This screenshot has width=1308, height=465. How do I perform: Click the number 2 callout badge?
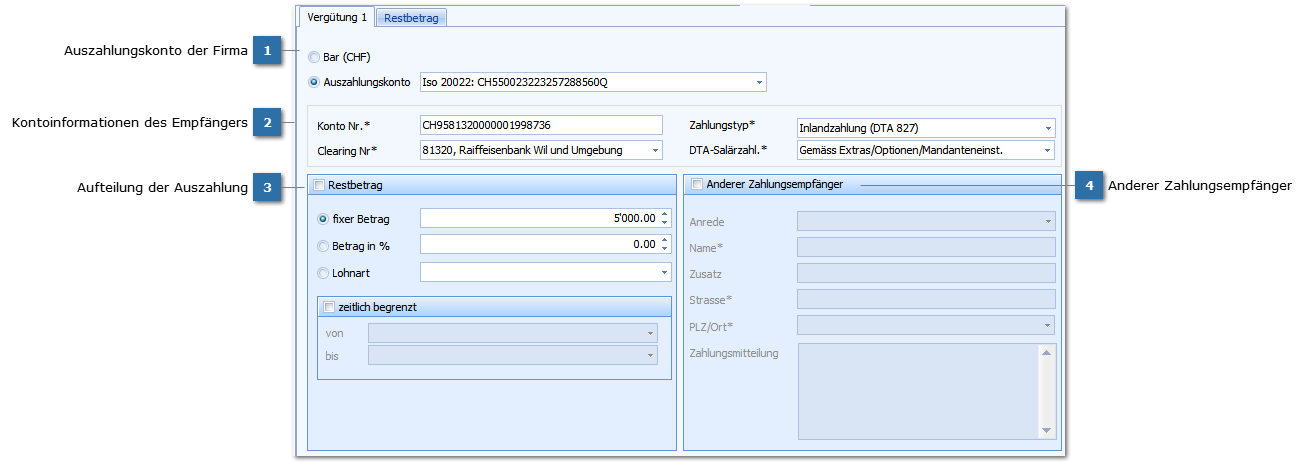click(267, 123)
